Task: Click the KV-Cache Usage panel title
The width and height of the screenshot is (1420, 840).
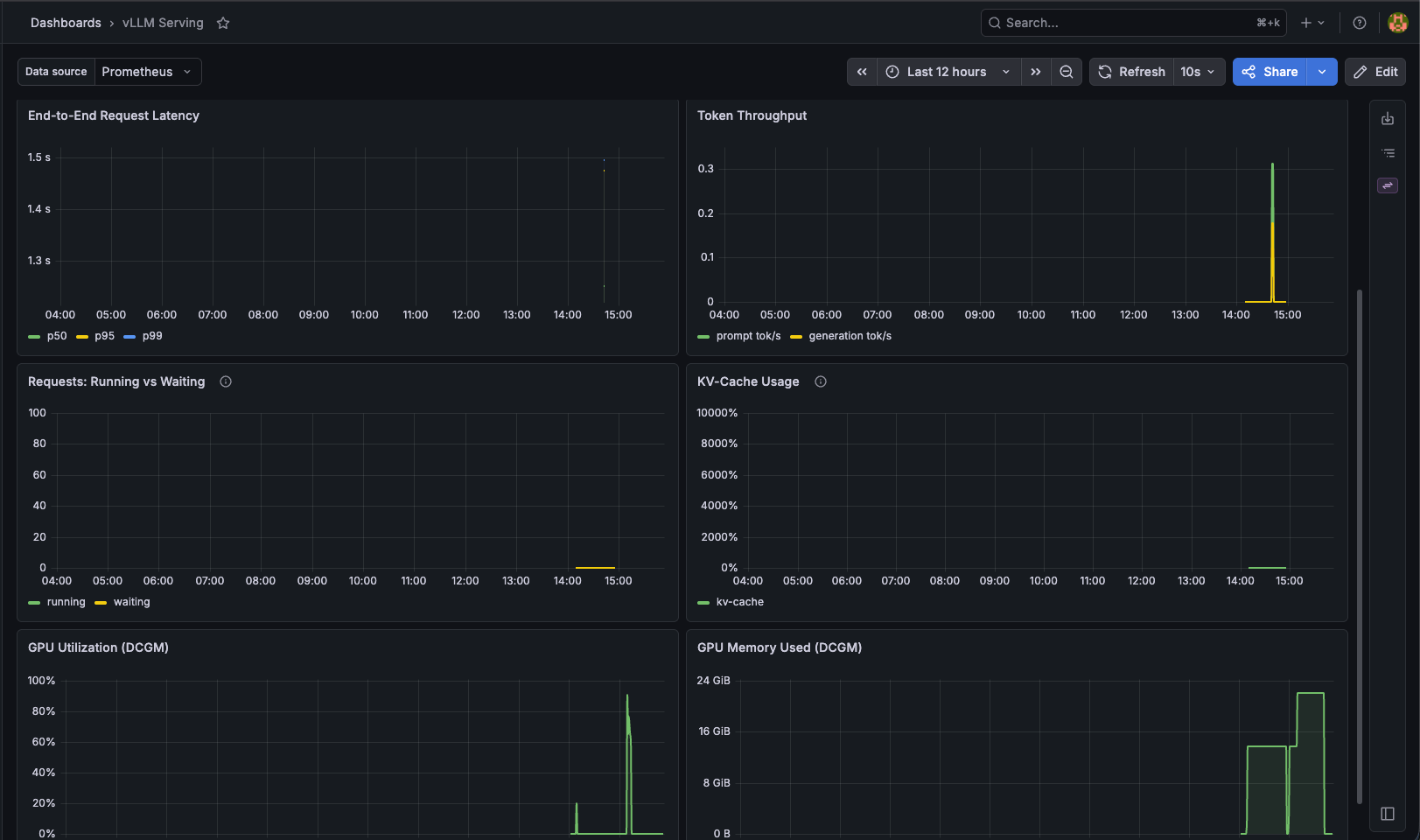Action: tap(748, 381)
